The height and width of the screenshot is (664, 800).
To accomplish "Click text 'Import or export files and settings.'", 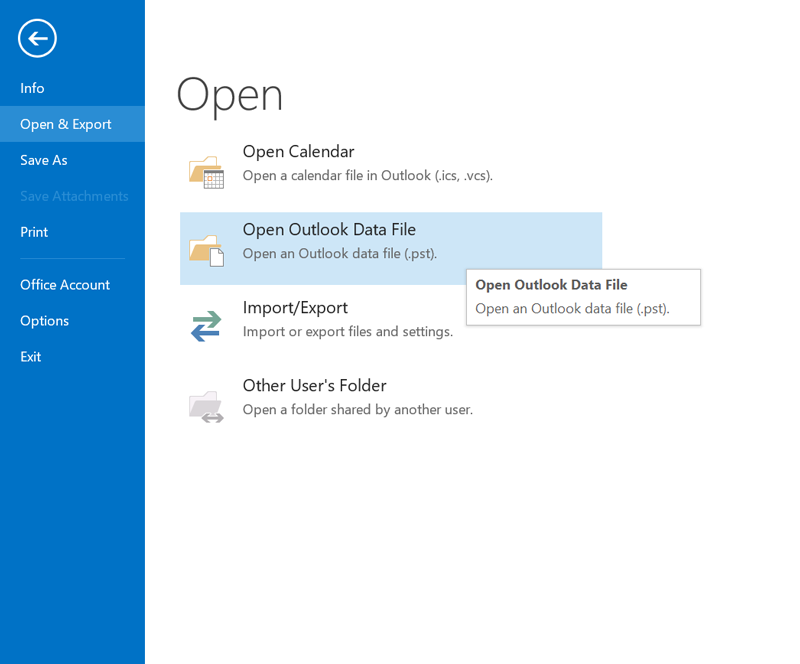I will pos(348,332).
